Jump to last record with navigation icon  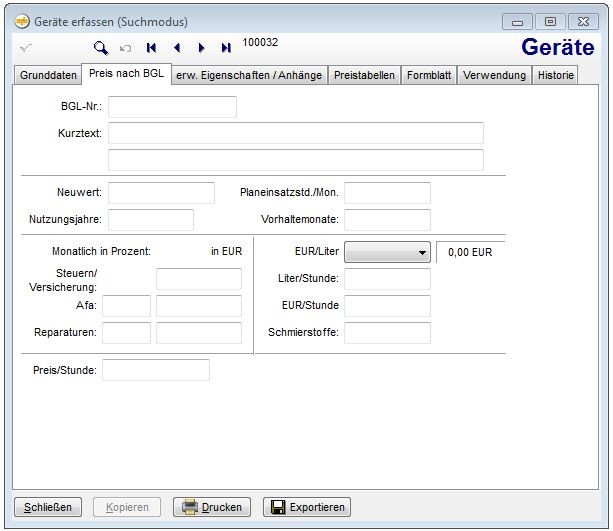point(226,47)
